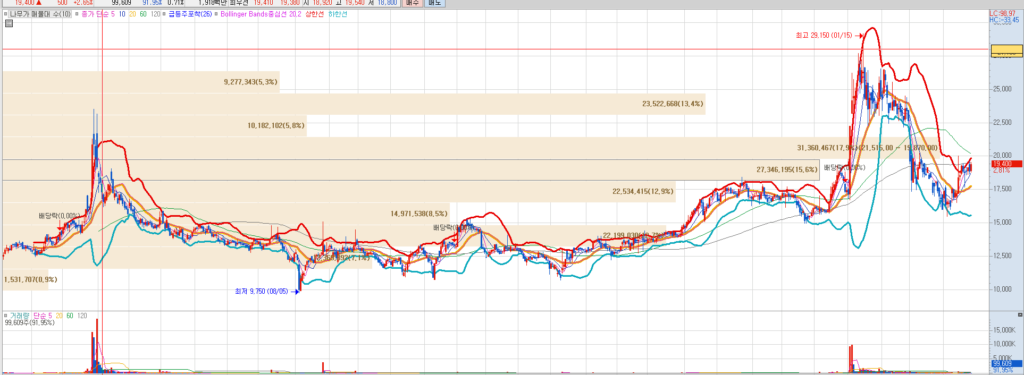The image size is (1024, 375).
Task: Click the 22,534,415(12.9%) volume profile label
Action: pos(643,191)
